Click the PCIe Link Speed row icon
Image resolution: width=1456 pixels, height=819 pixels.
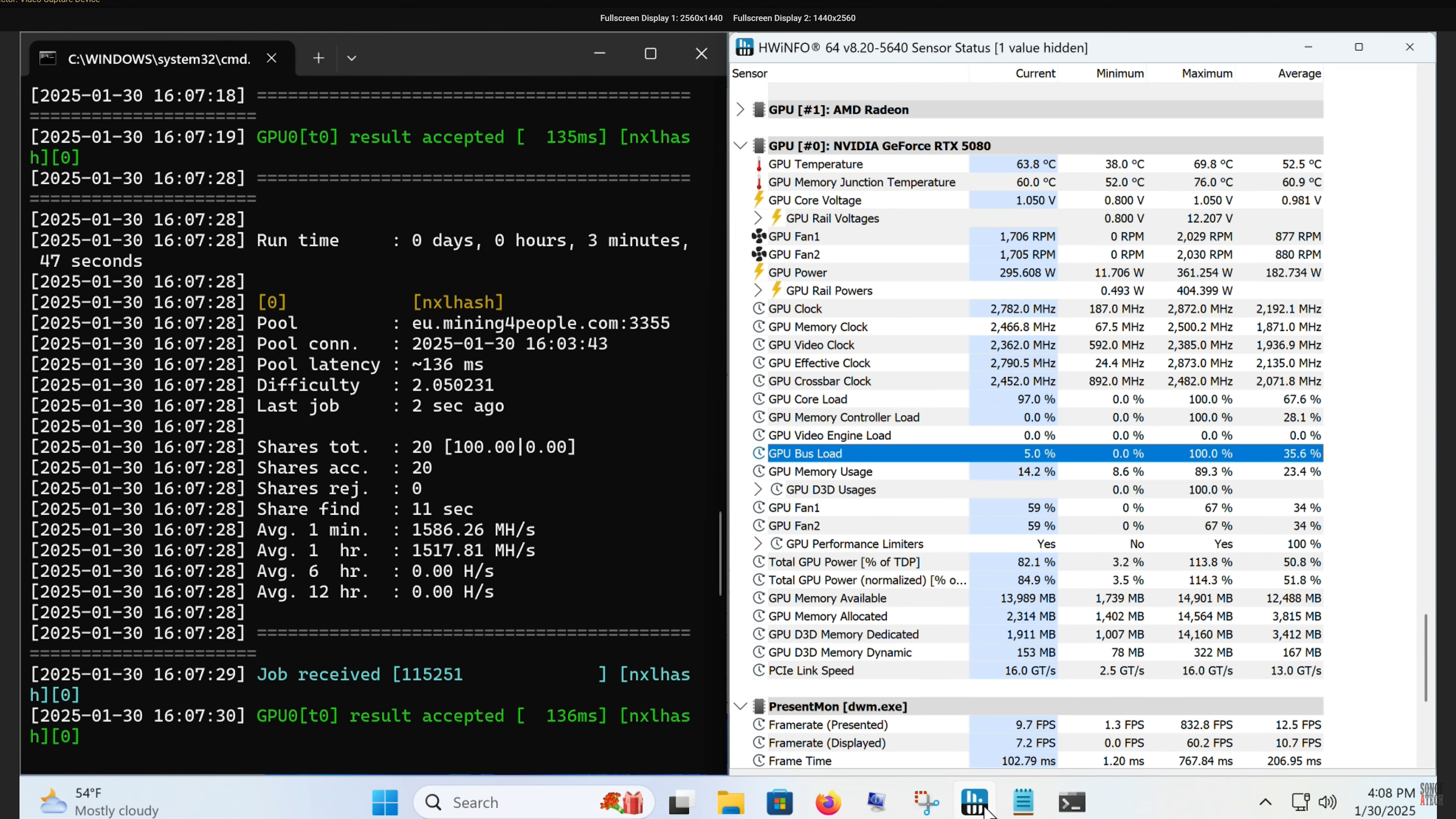point(758,670)
